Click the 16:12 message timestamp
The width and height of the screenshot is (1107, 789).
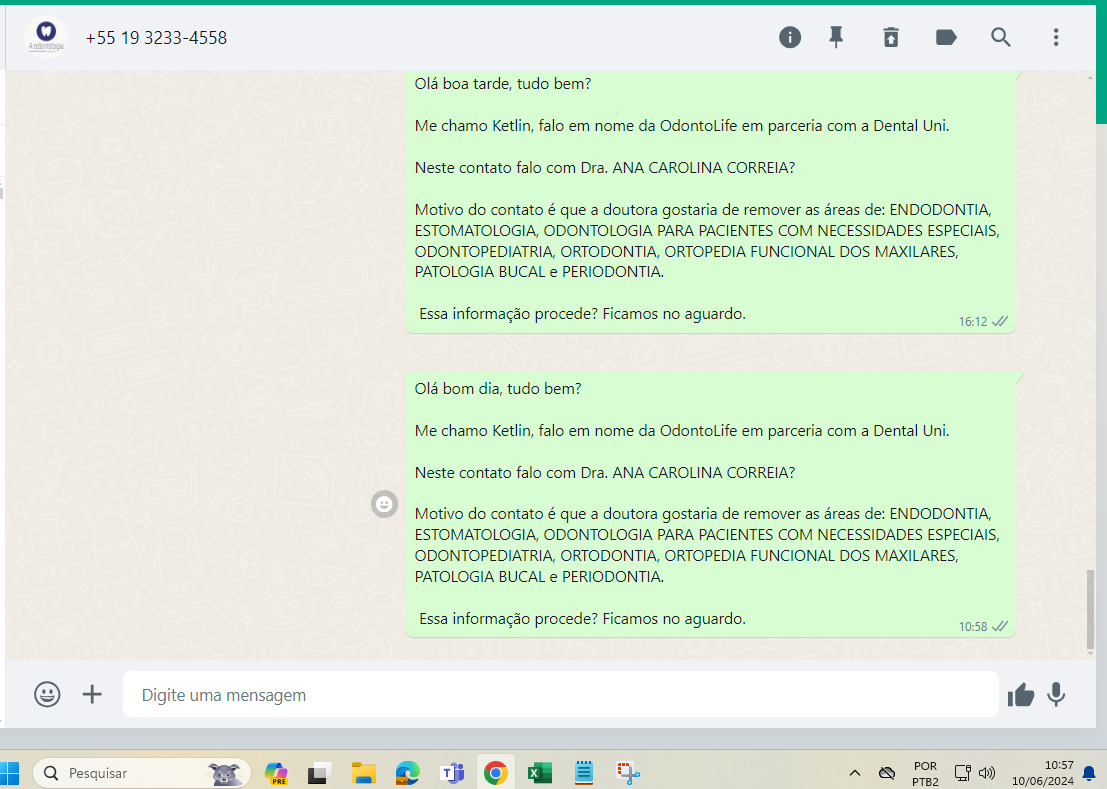click(972, 322)
